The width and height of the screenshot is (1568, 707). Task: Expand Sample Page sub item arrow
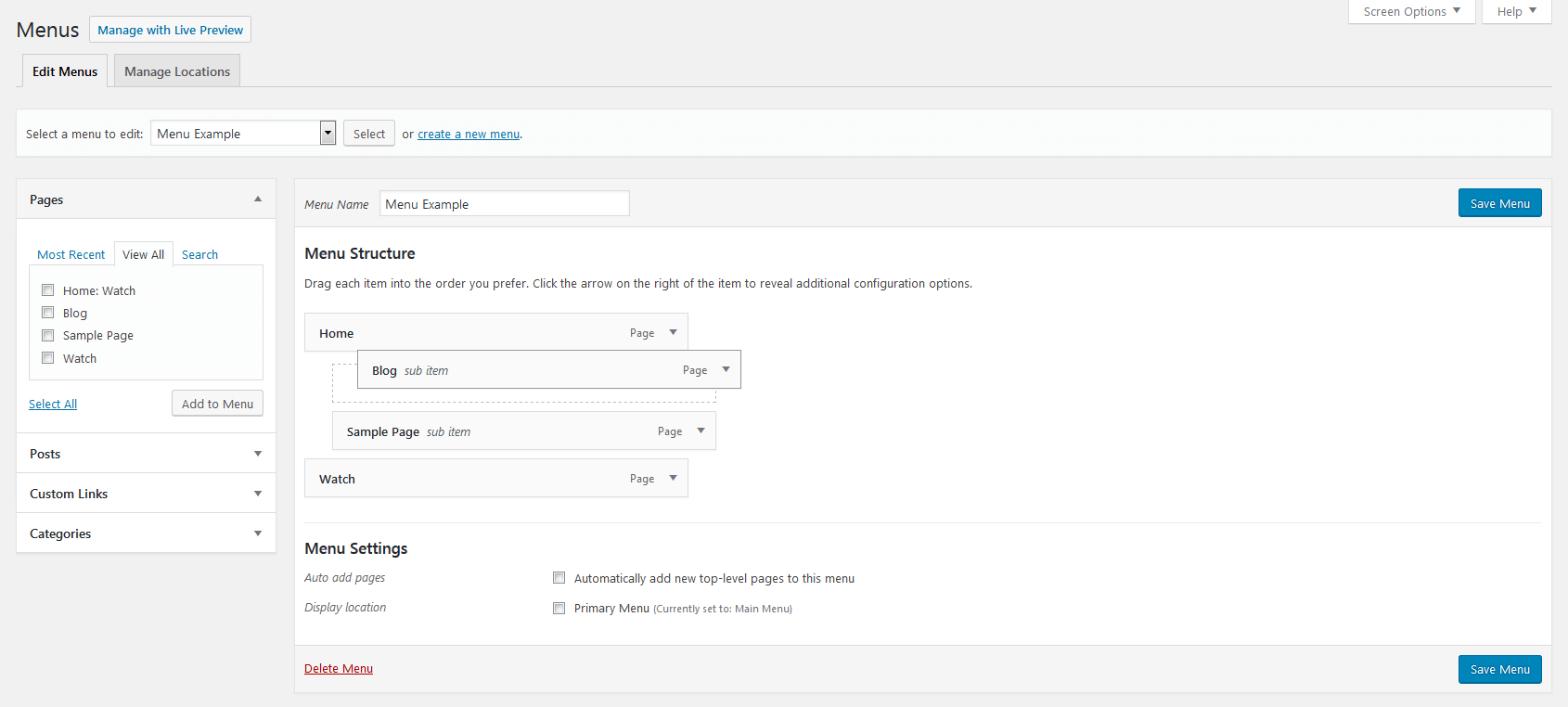point(700,431)
